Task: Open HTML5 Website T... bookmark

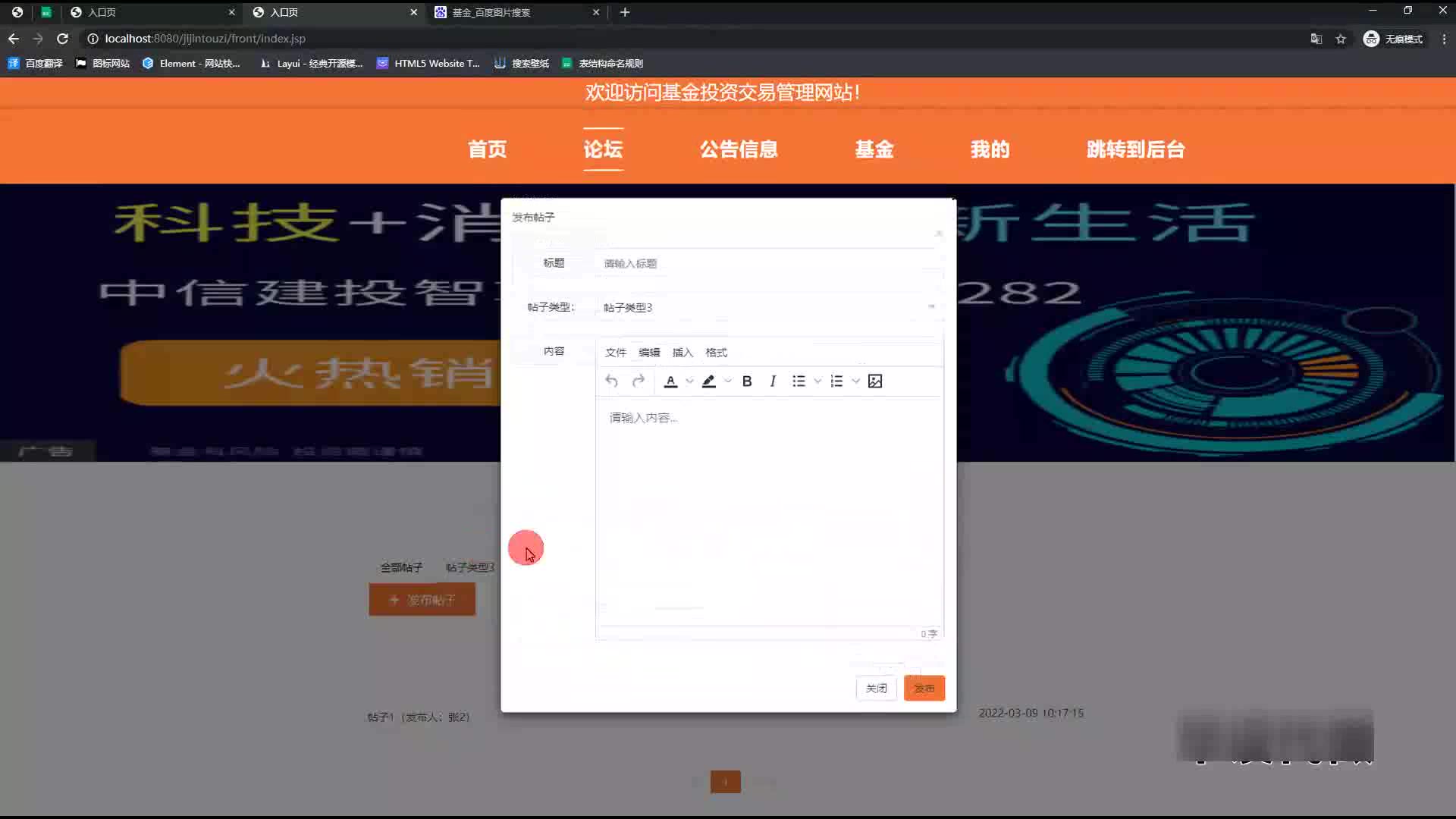Action: click(428, 64)
